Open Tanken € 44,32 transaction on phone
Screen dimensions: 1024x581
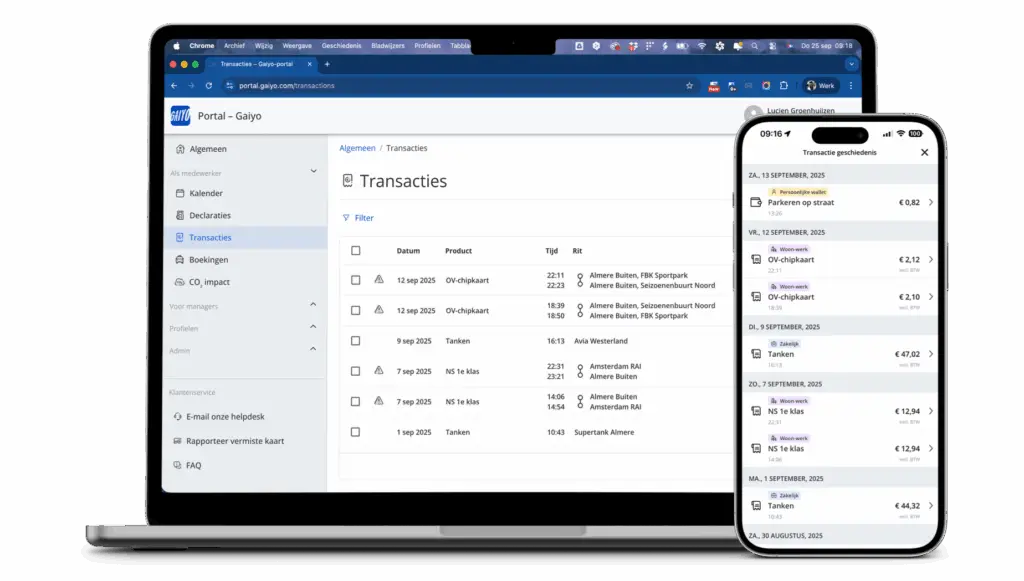[x=840, y=505]
